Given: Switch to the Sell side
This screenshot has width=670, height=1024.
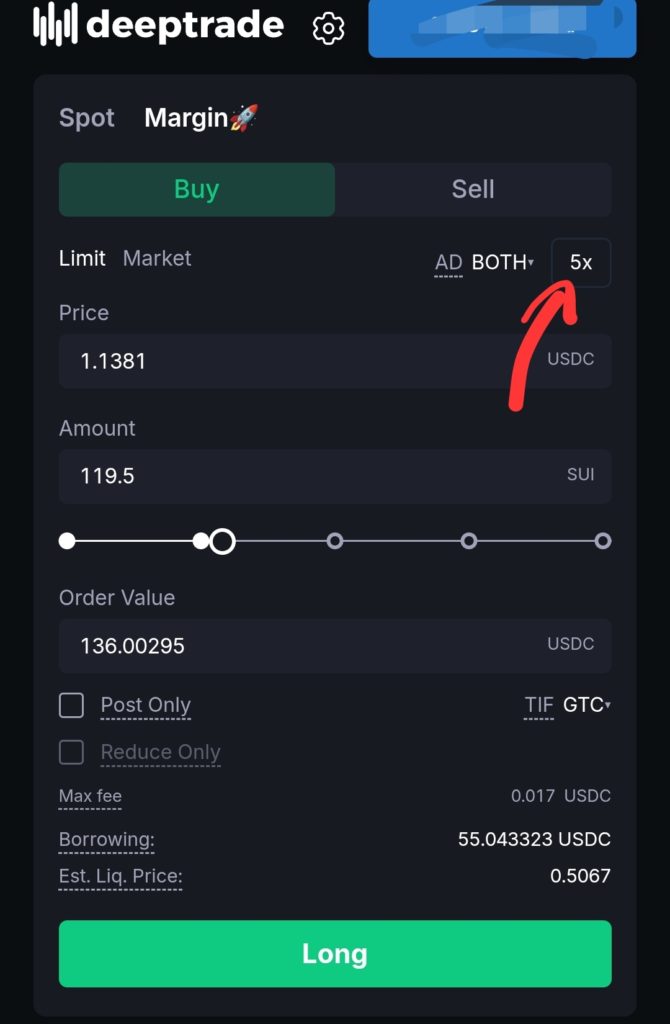Looking at the screenshot, I should pos(473,190).
